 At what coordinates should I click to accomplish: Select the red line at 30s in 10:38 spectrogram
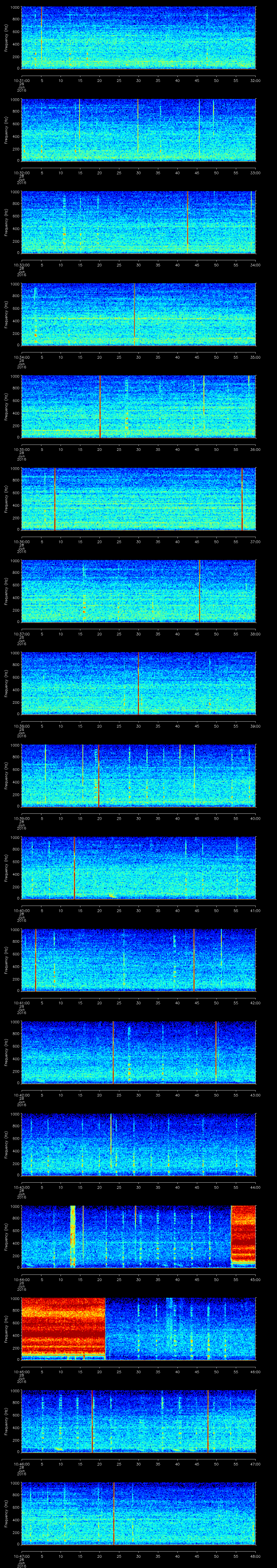[x=138, y=683]
